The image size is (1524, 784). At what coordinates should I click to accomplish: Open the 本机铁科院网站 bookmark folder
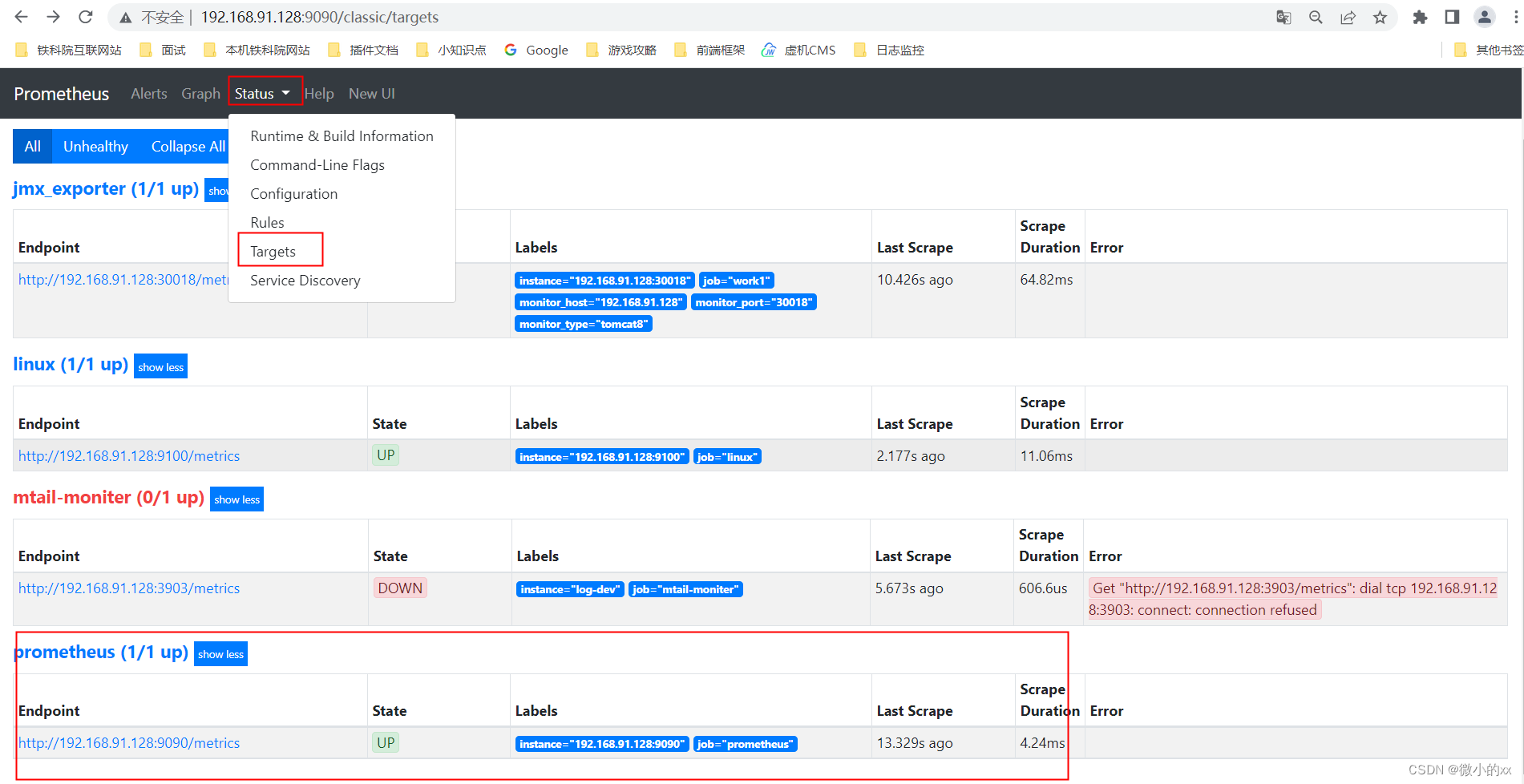pos(257,50)
